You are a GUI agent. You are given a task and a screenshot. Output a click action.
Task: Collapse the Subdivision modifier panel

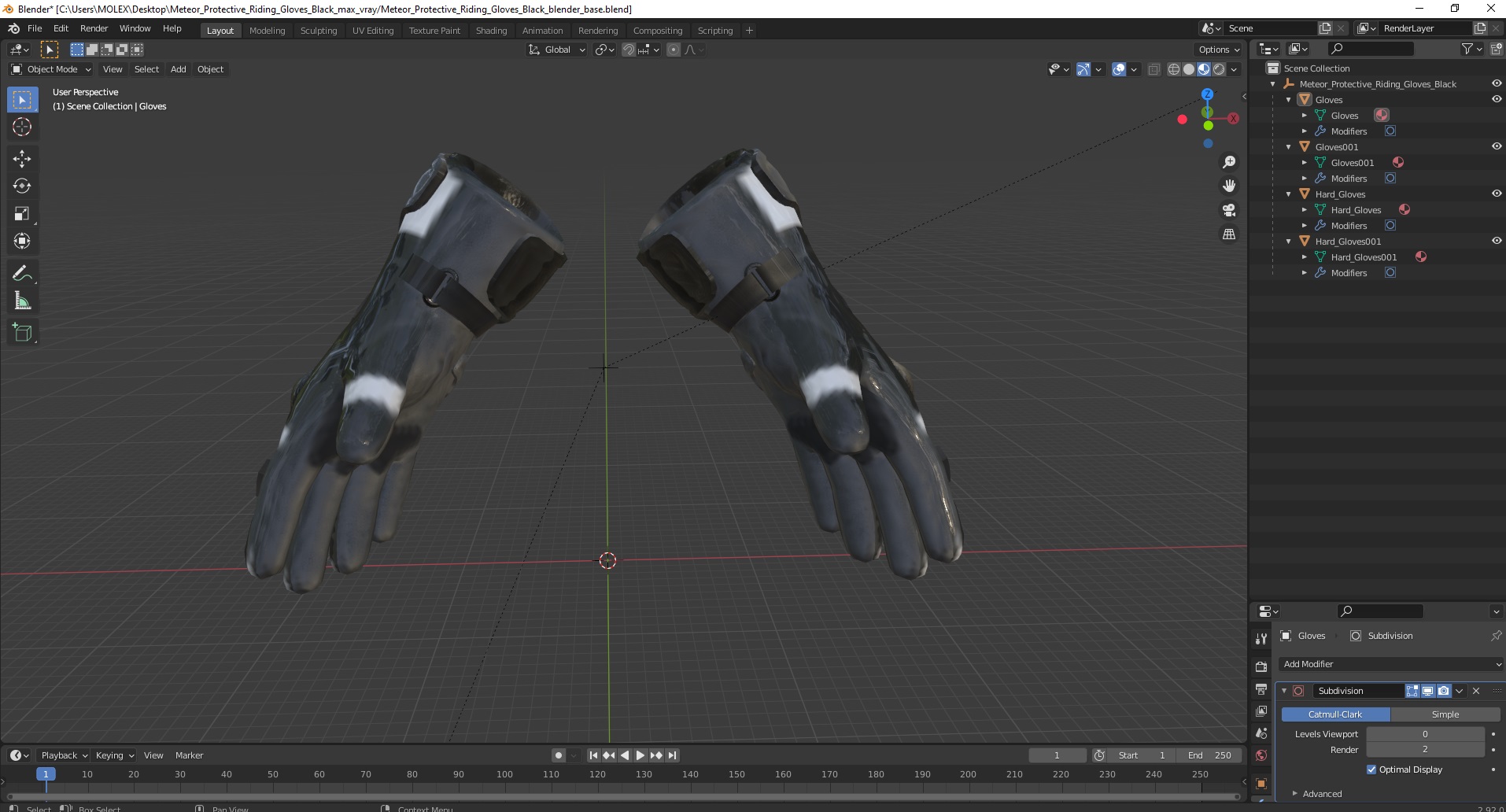(x=1284, y=691)
